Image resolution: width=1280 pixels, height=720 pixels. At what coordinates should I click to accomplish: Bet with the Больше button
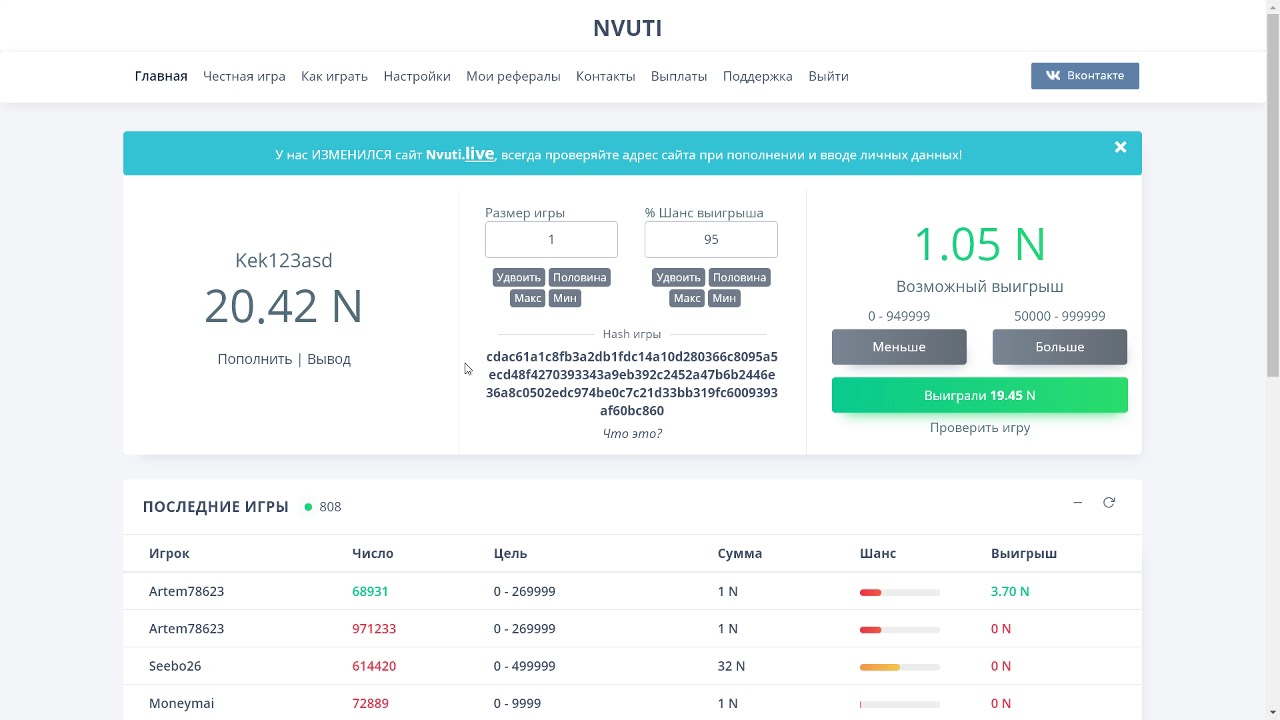[1060, 347]
